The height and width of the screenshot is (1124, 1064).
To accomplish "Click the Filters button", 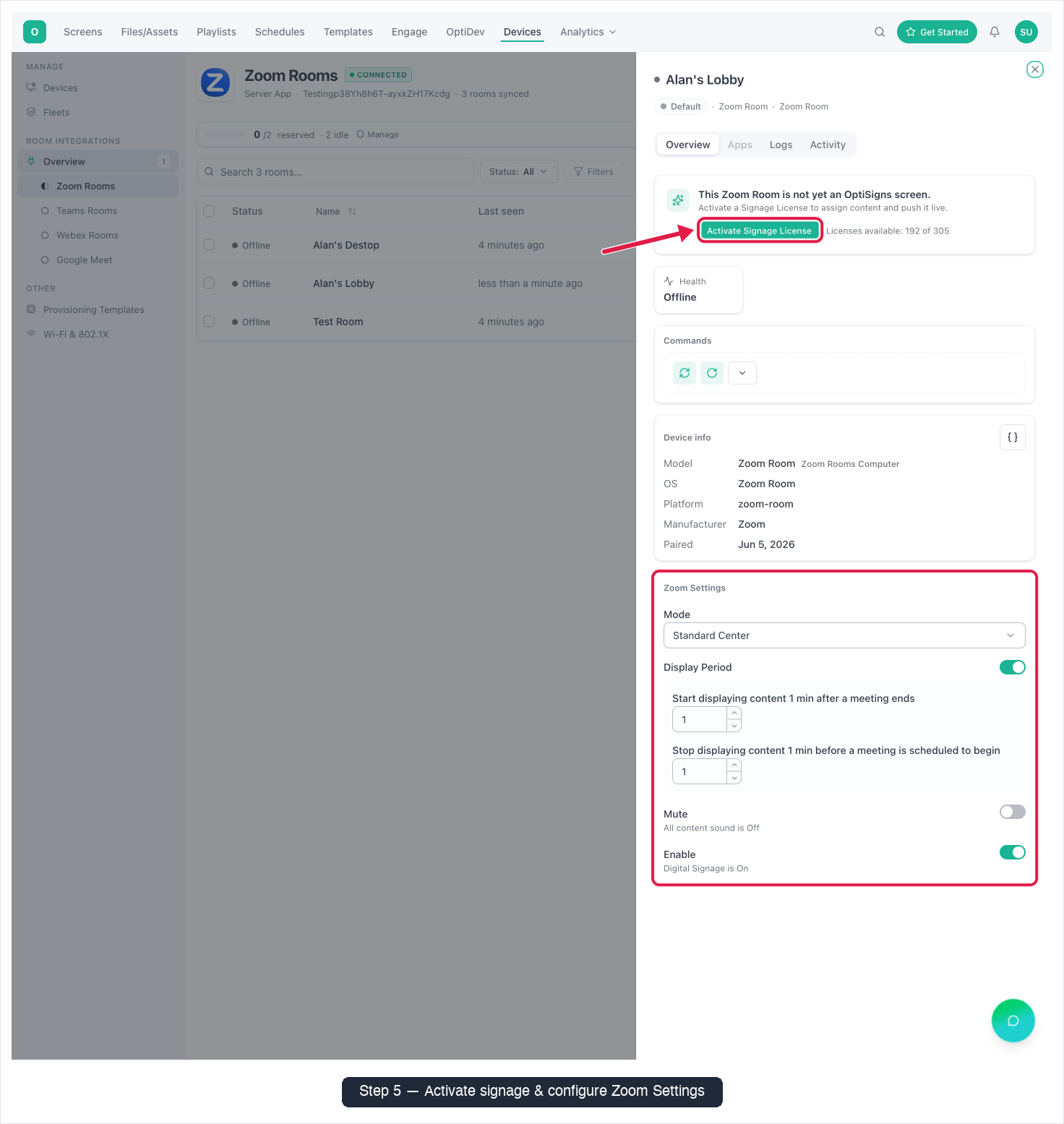I will click(593, 171).
